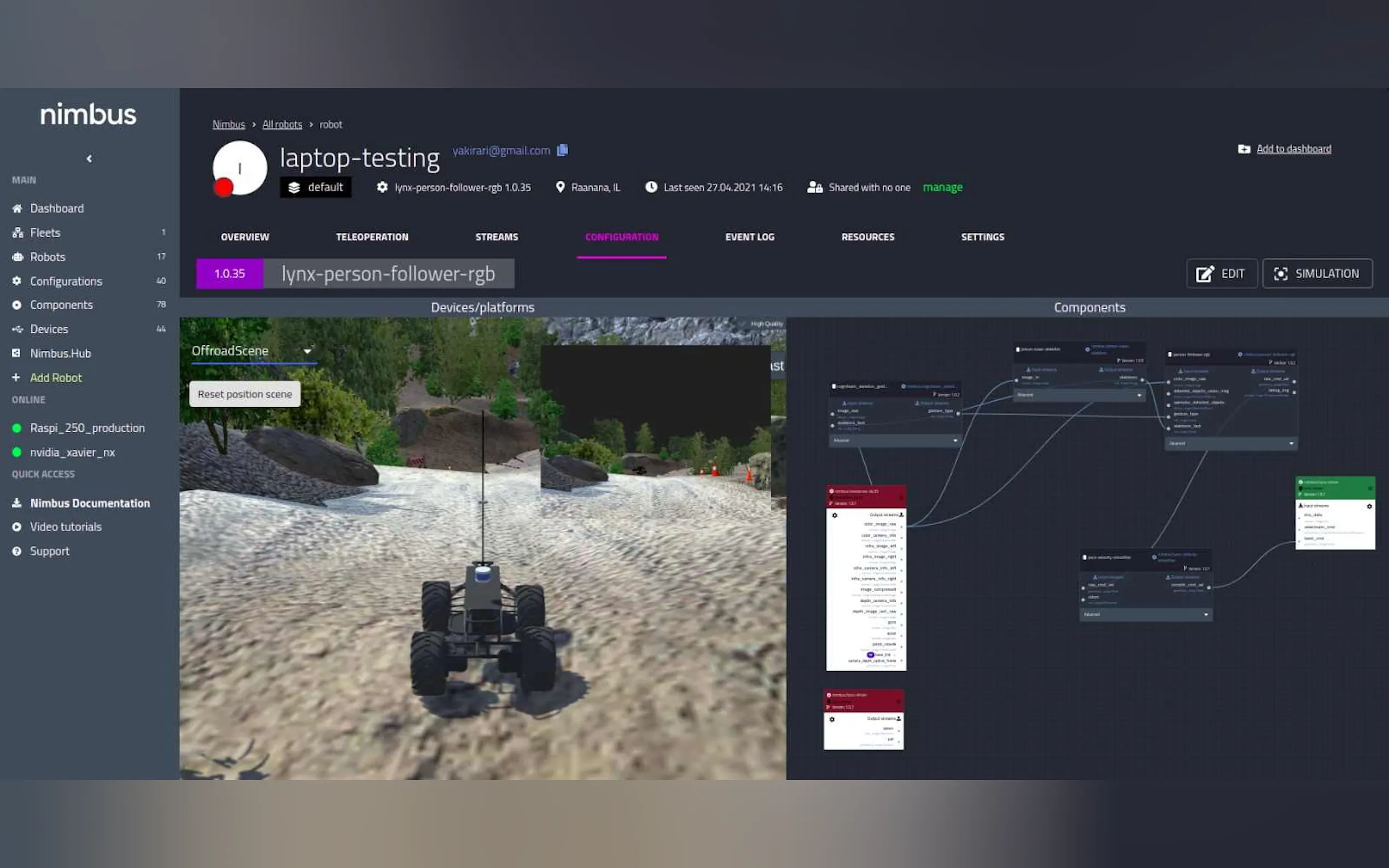
Task: Select online robot Raspi_250_production
Action: pyautogui.click(x=87, y=427)
